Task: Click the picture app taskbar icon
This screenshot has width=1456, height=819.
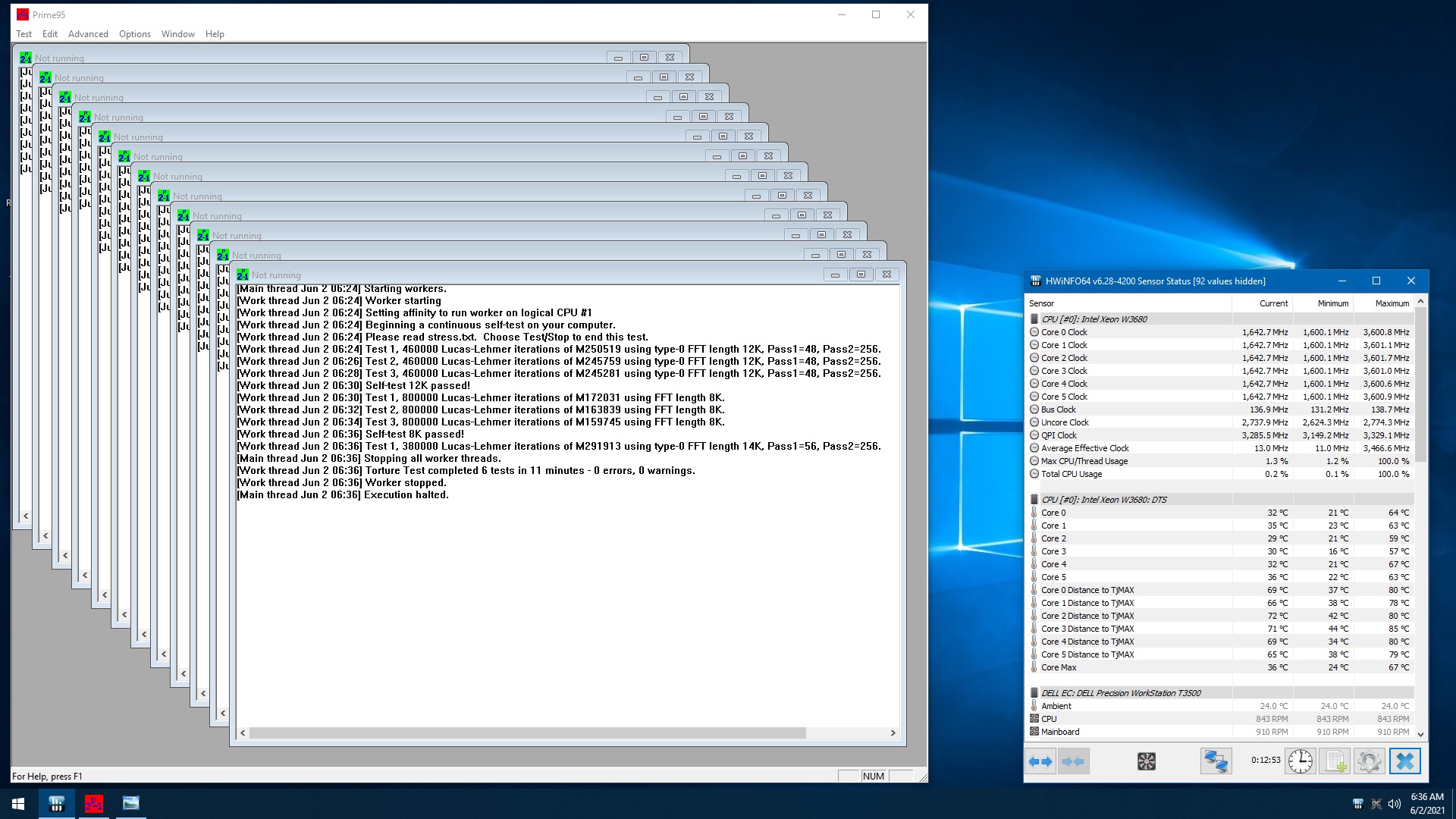Action: click(x=131, y=804)
